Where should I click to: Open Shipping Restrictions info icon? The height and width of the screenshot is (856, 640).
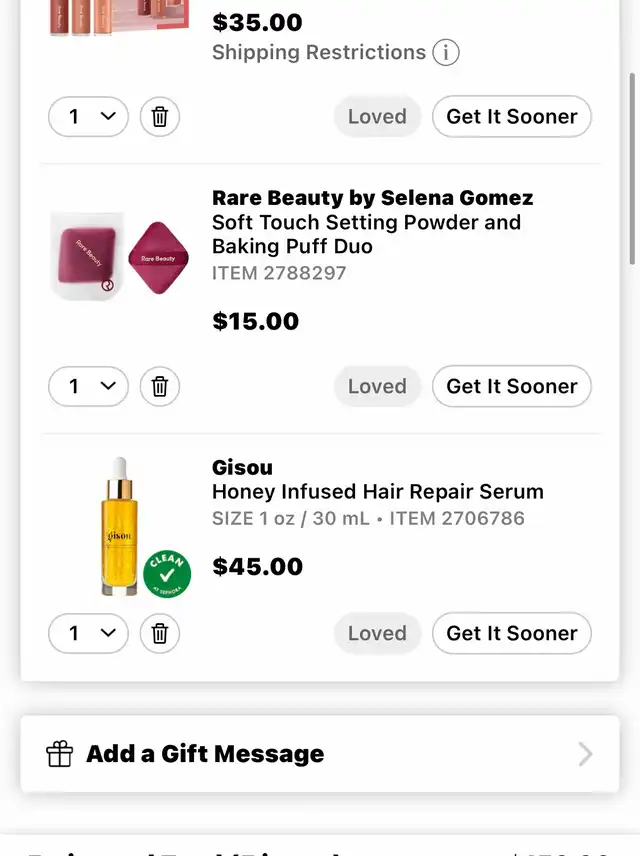click(x=446, y=52)
